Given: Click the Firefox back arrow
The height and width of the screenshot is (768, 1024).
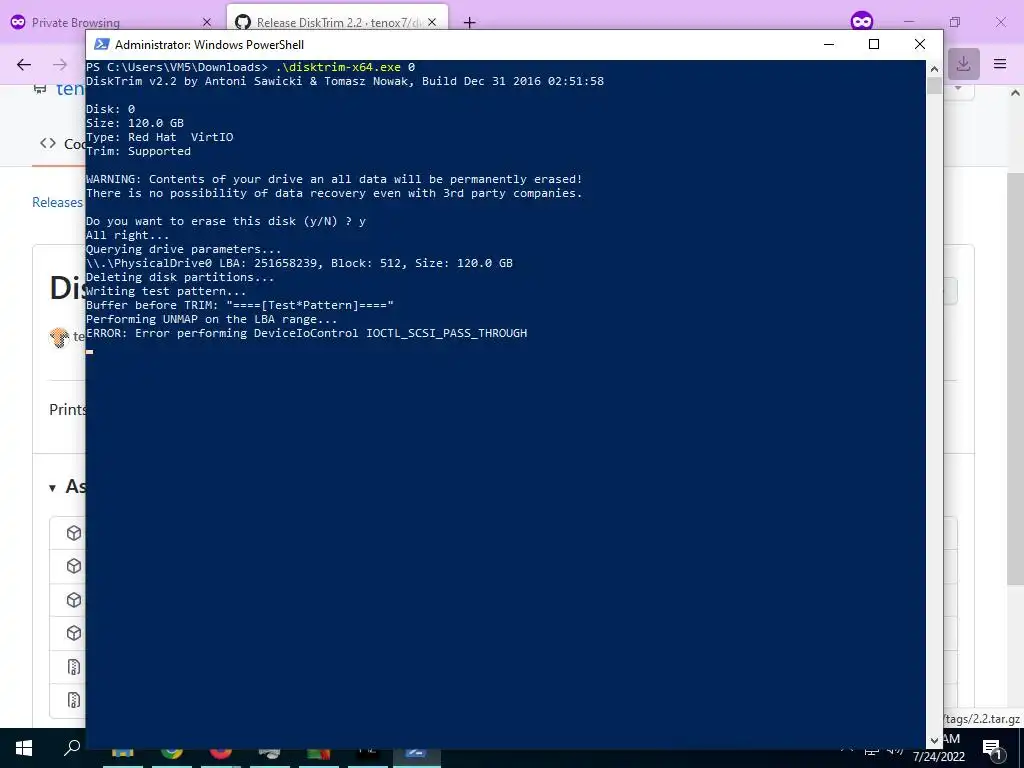Looking at the screenshot, I should tap(24, 64).
